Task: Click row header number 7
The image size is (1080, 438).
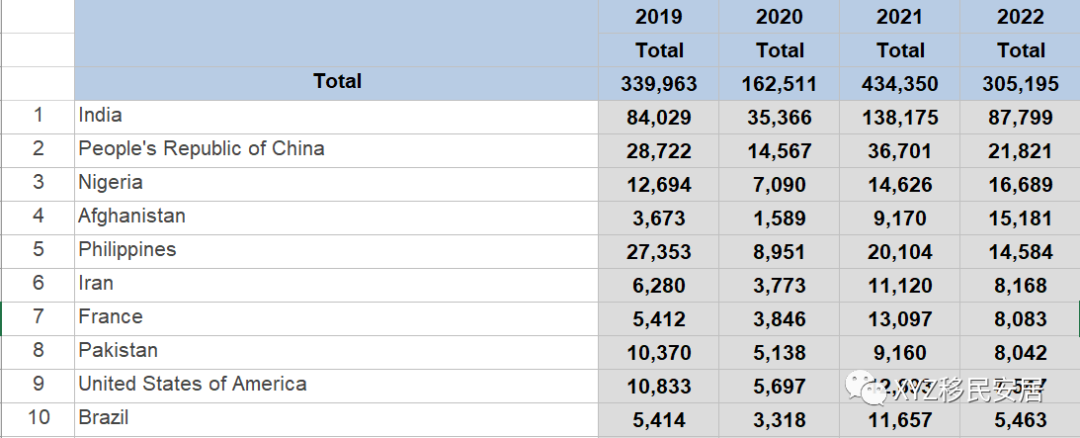Action: (38, 318)
